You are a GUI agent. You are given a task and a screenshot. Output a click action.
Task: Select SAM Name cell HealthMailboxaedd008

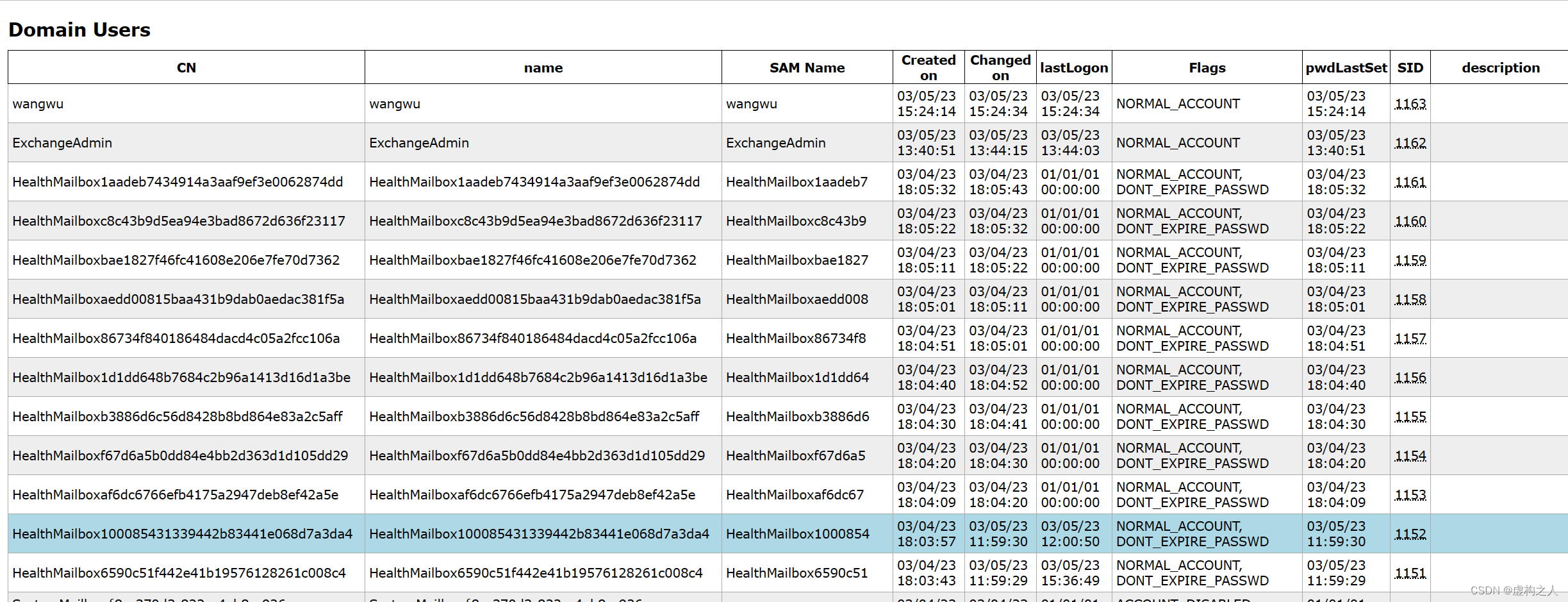coord(807,299)
